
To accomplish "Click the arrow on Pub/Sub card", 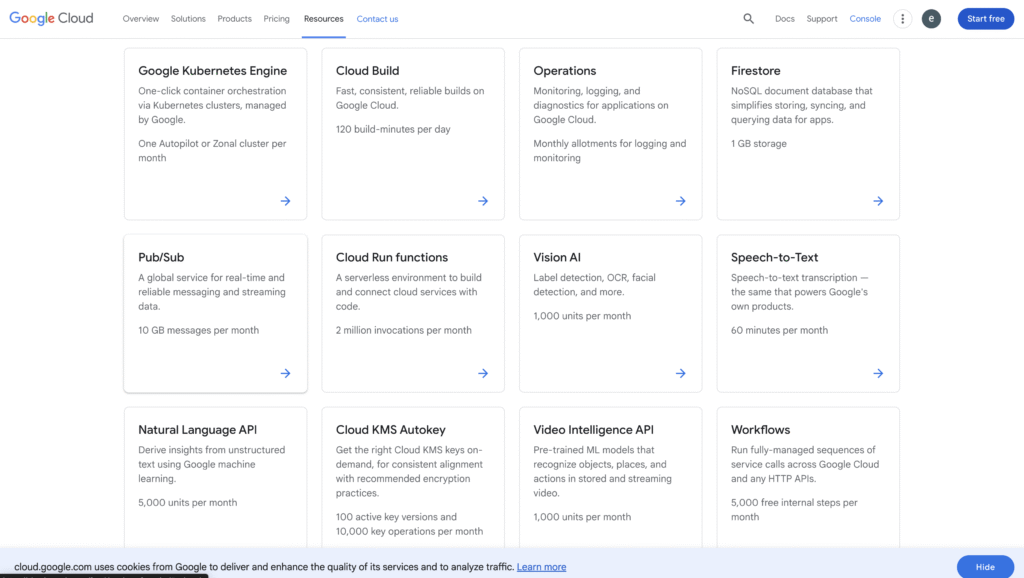I will click(285, 373).
